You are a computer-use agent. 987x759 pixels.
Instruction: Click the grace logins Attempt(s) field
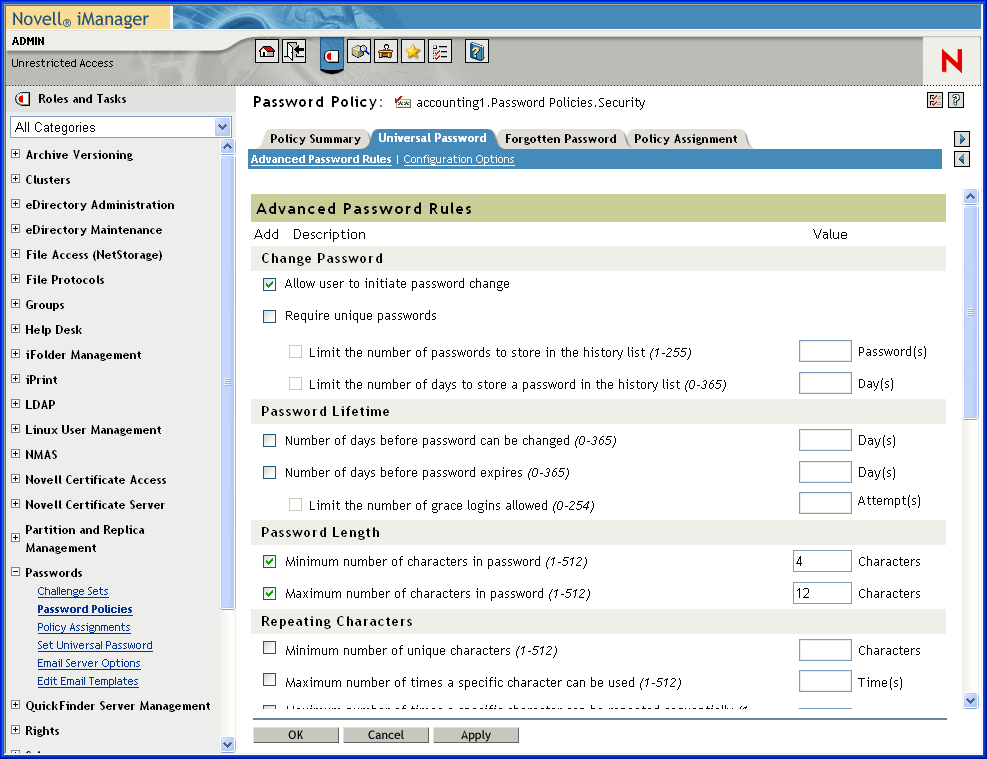click(x=825, y=503)
